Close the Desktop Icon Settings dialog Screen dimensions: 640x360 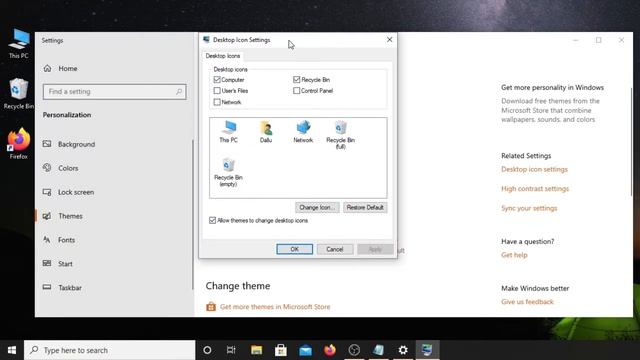(x=389, y=40)
